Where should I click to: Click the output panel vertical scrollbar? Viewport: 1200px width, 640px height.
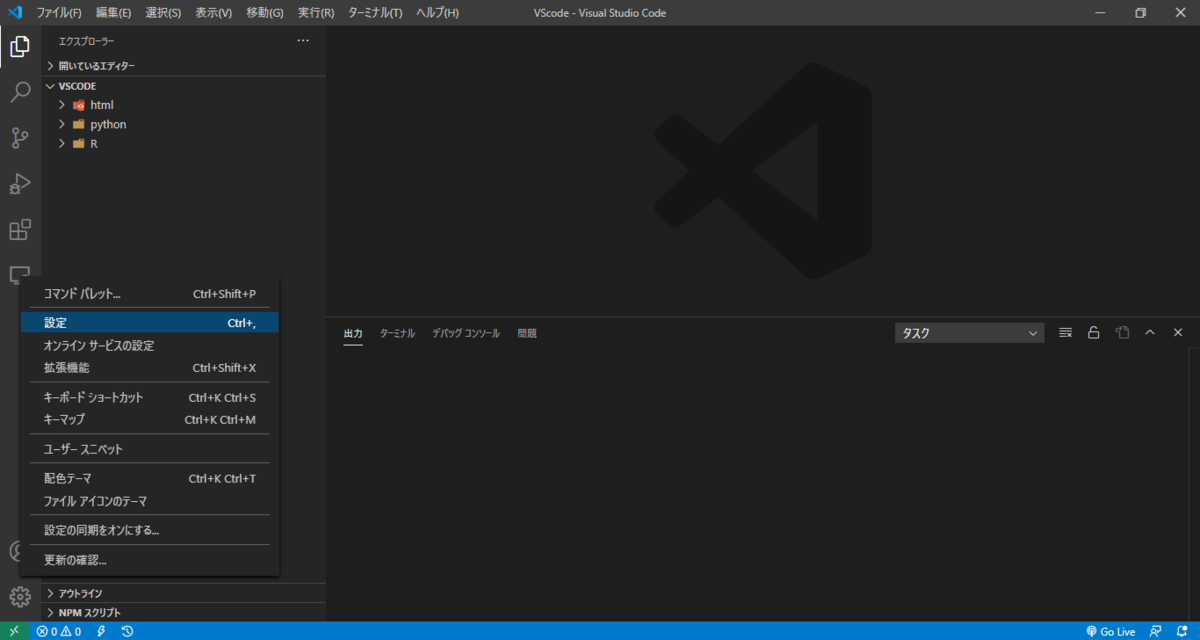pyautogui.click(x=1193, y=484)
